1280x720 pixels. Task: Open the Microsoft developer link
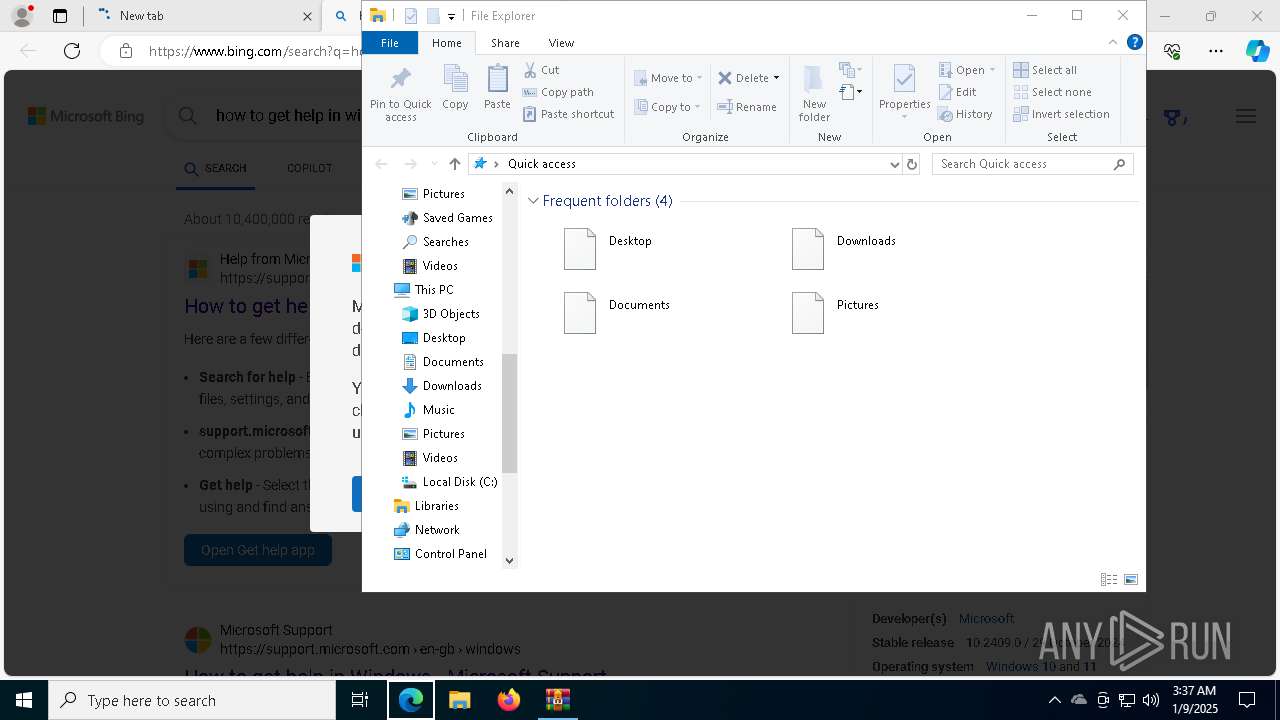pos(986,618)
